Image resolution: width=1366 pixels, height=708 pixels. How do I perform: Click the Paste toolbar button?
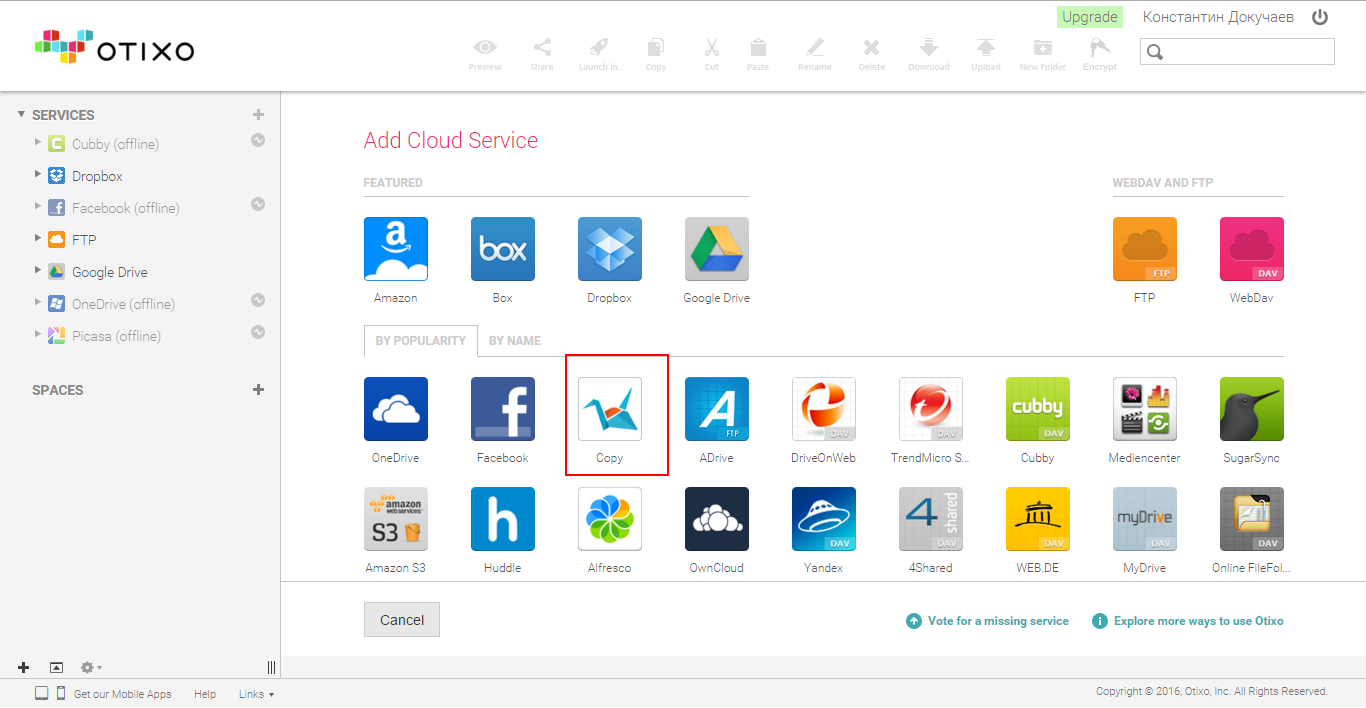758,54
